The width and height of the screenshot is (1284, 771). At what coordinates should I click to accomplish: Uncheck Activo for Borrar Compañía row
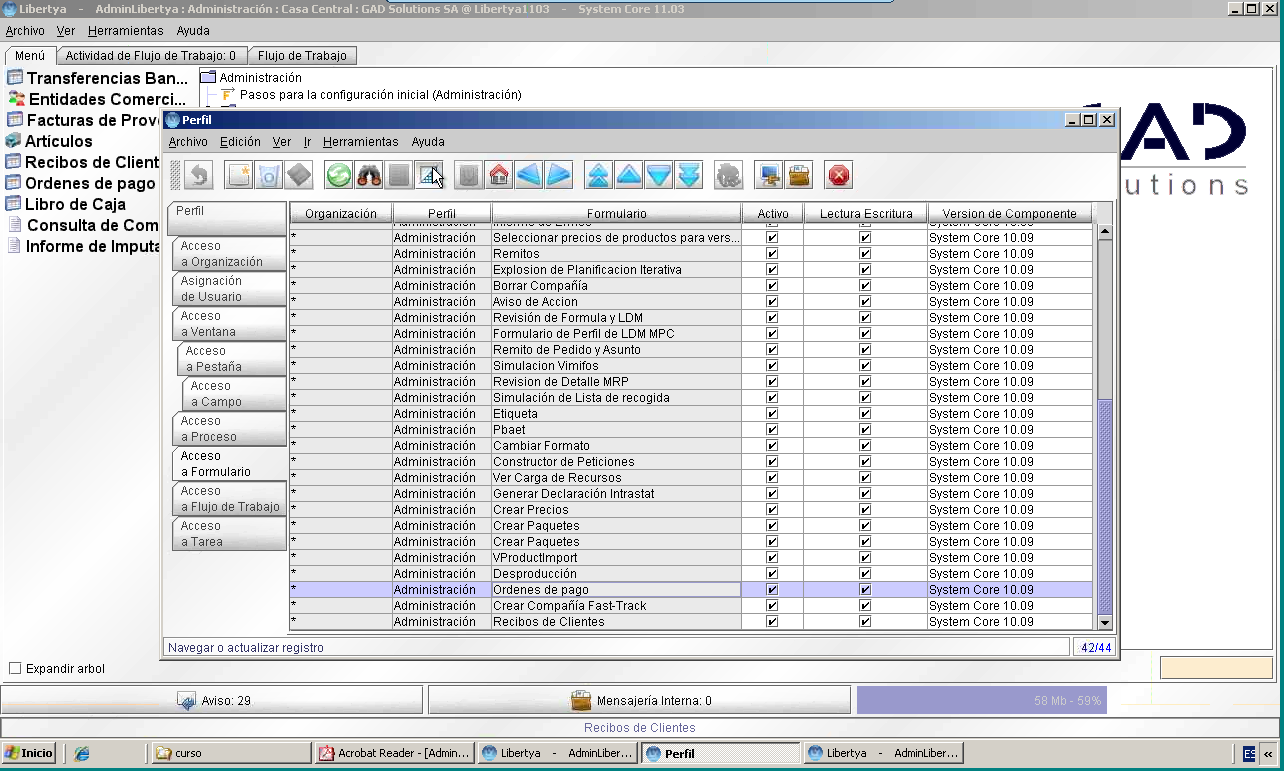point(772,286)
